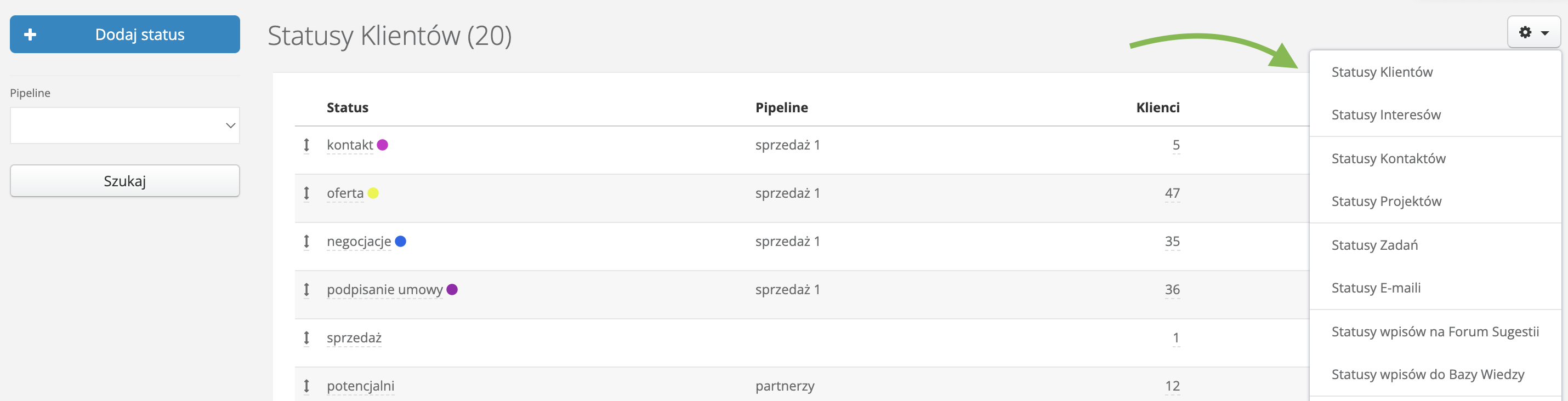Screen dimensions: 1568x401
Task: Select Statusy Interesów from the menu
Action: pyautogui.click(x=1385, y=114)
